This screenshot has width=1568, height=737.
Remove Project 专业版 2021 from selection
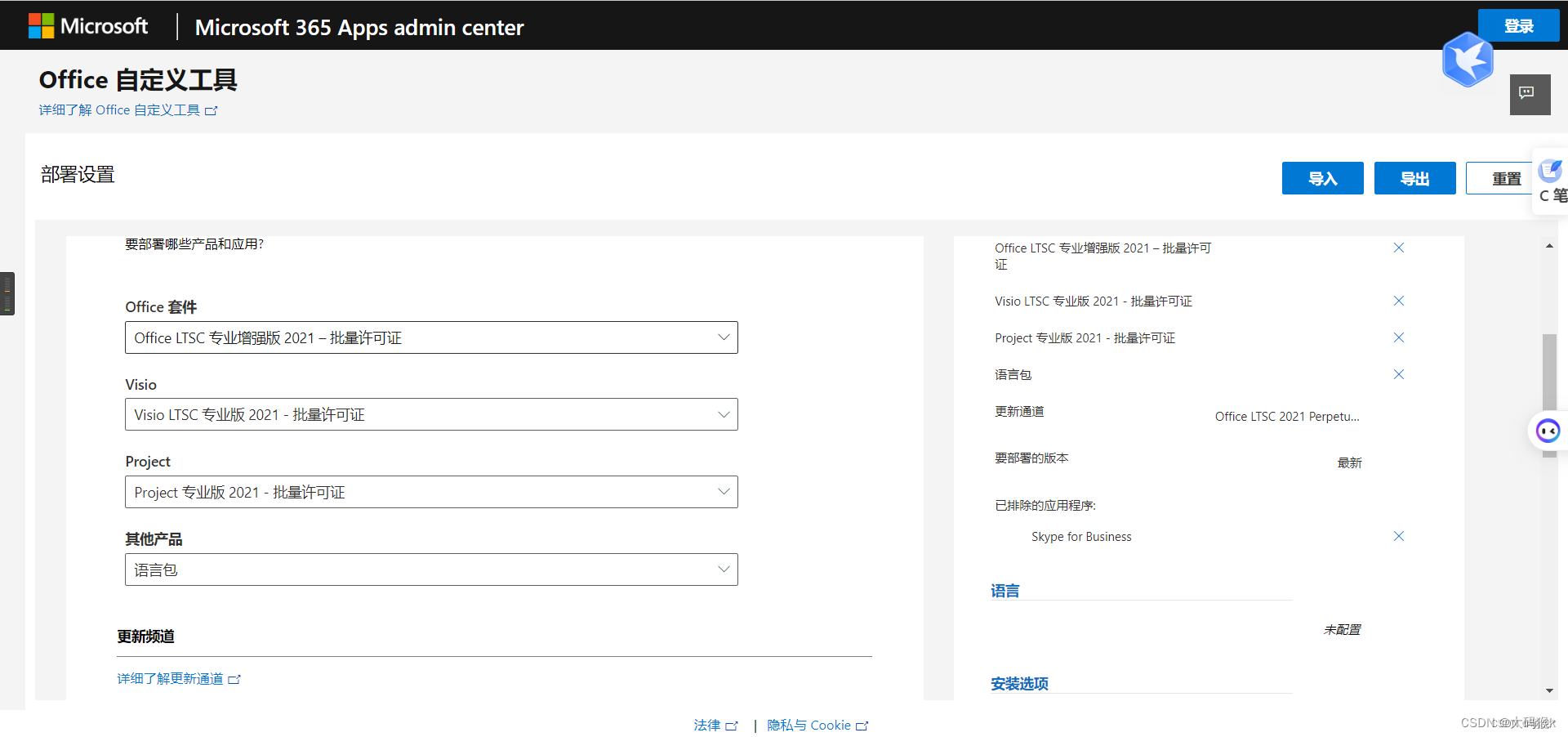[1398, 337]
